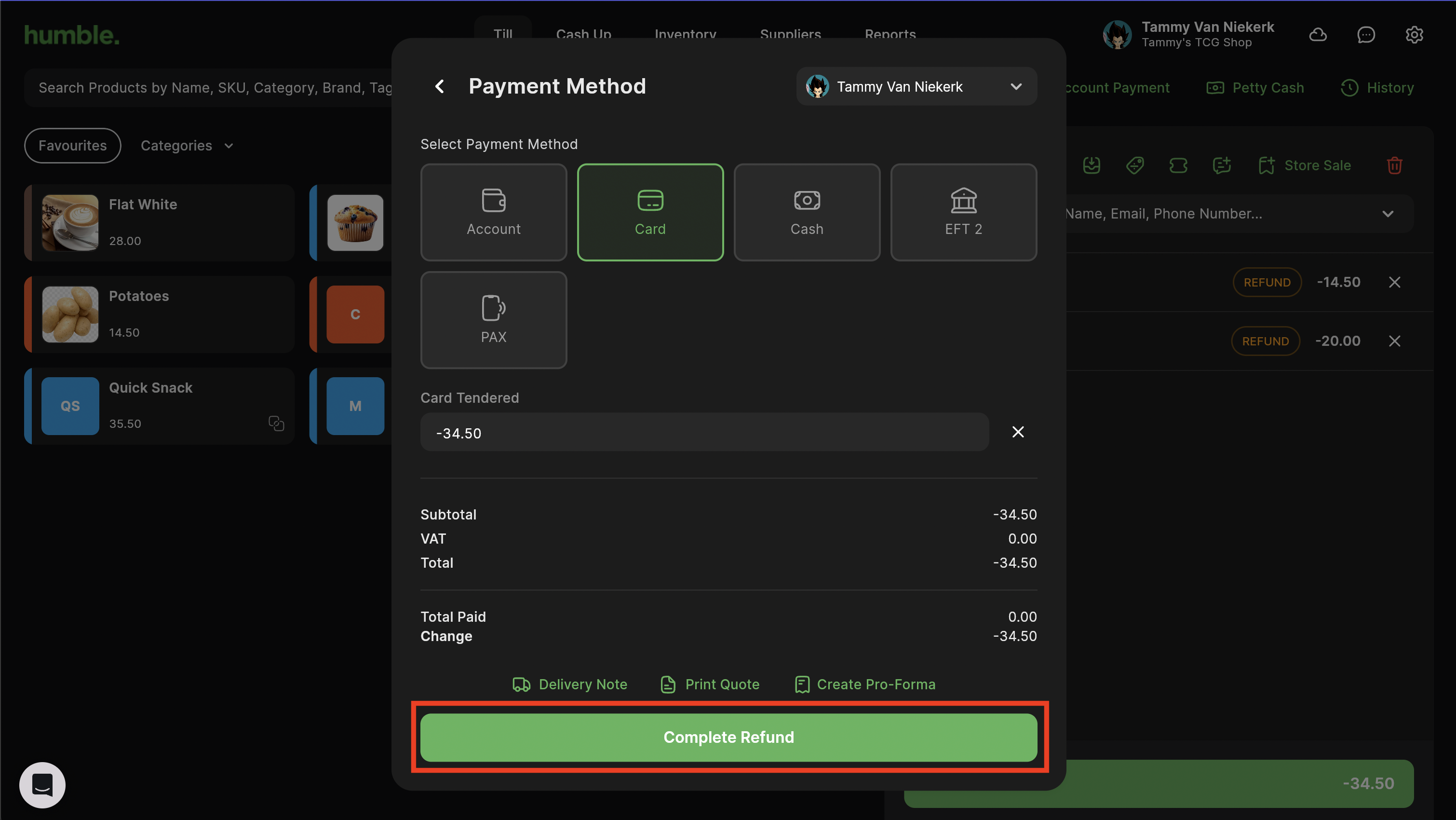Open the Tammy Van Niekerk cashier dropdown
This screenshot has height=820, width=1456.
(x=916, y=86)
